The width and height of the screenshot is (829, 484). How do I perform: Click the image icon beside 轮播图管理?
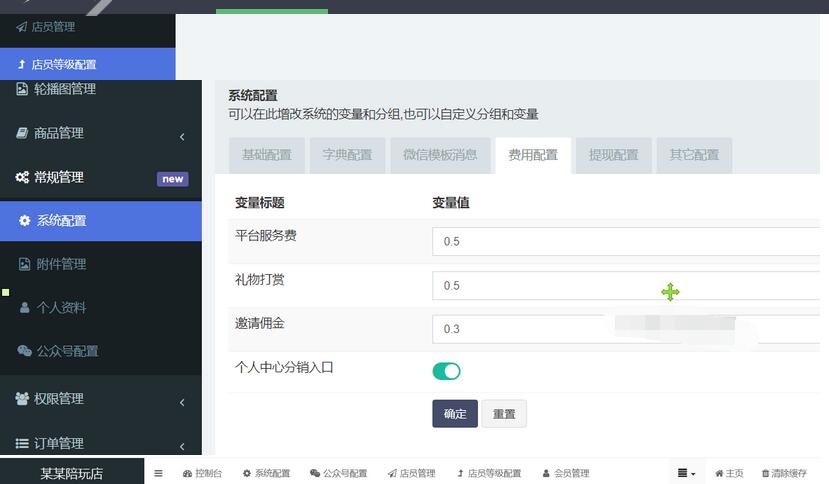coord(22,89)
